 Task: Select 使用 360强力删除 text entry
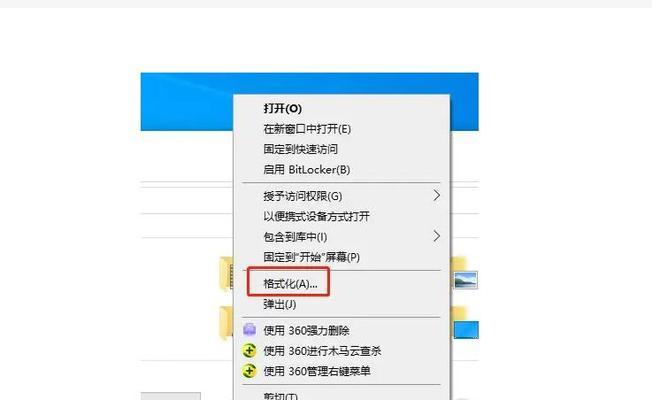click(x=306, y=331)
